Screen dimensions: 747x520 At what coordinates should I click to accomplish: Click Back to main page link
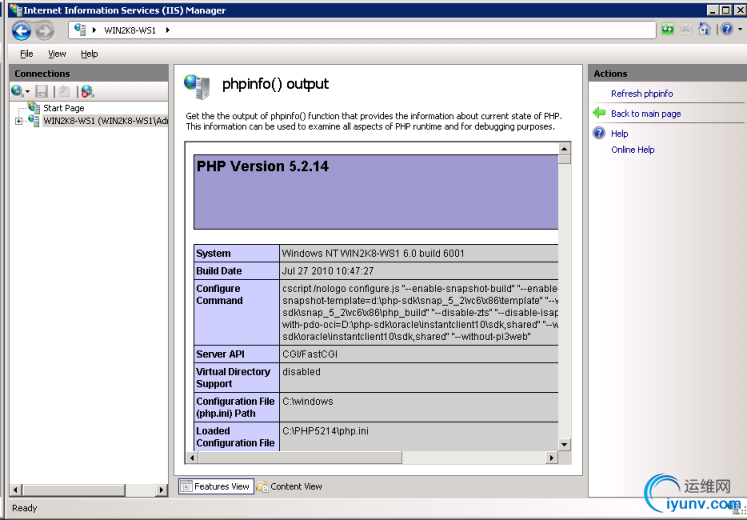646,113
